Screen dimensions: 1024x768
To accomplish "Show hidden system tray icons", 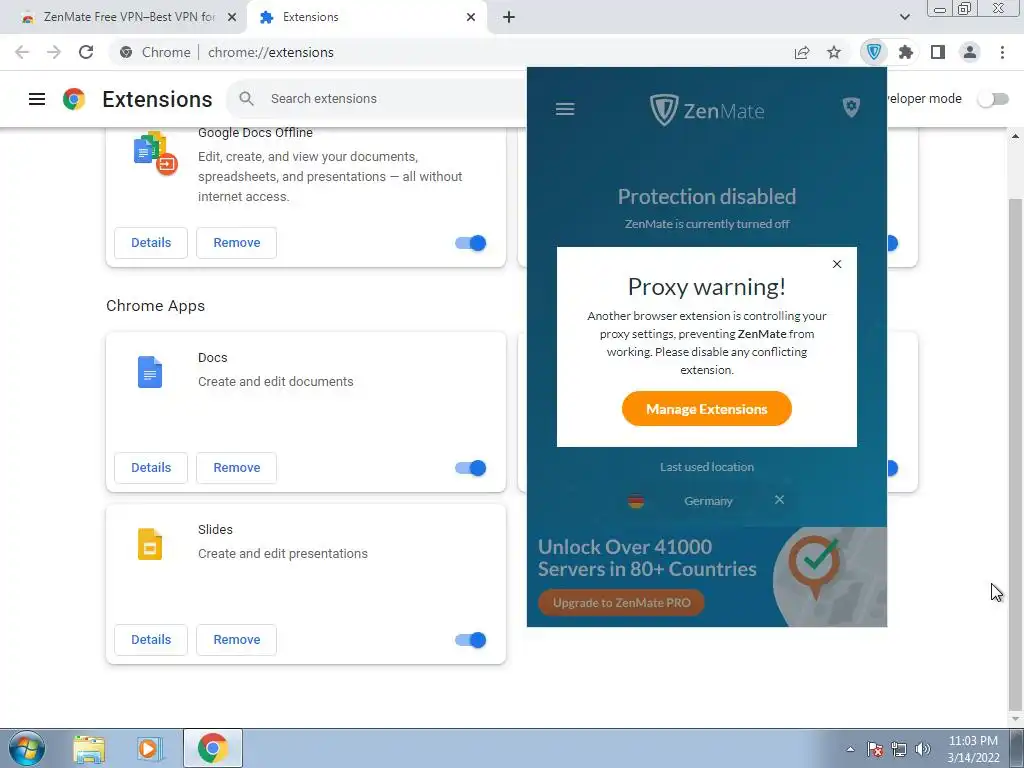I will coord(850,749).
